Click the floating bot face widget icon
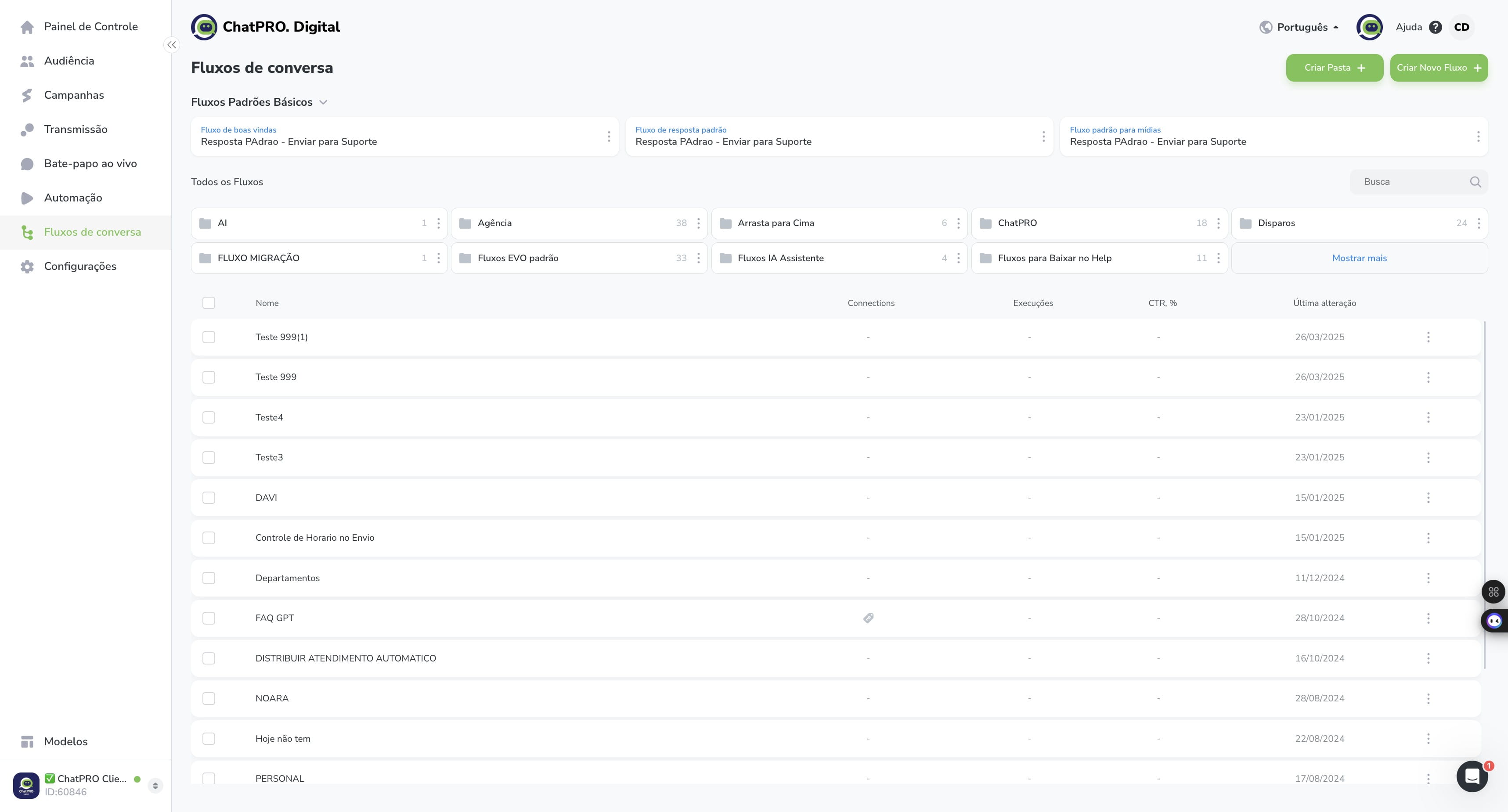This screenshot has width=1508, height=812. pyautogui.click(x=1494, y=621)
